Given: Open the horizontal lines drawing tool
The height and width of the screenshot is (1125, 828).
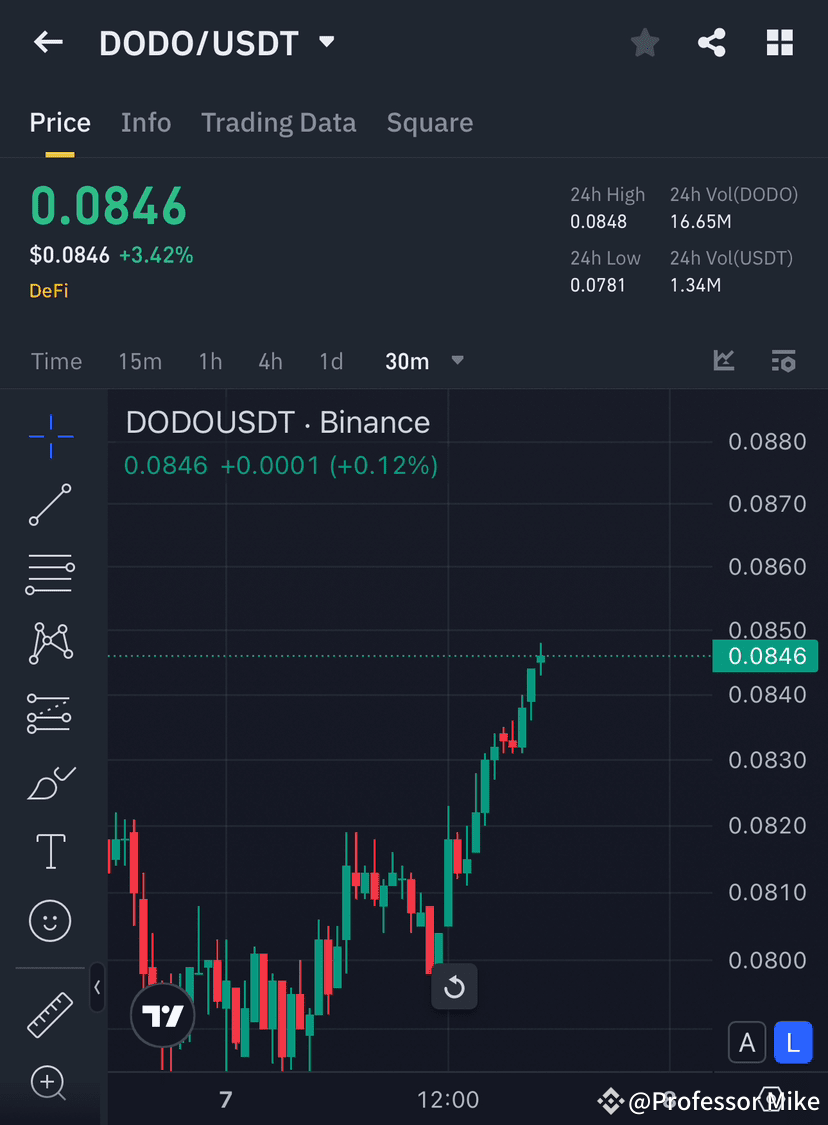Looking at the screenshot, I should pos(50,574).
